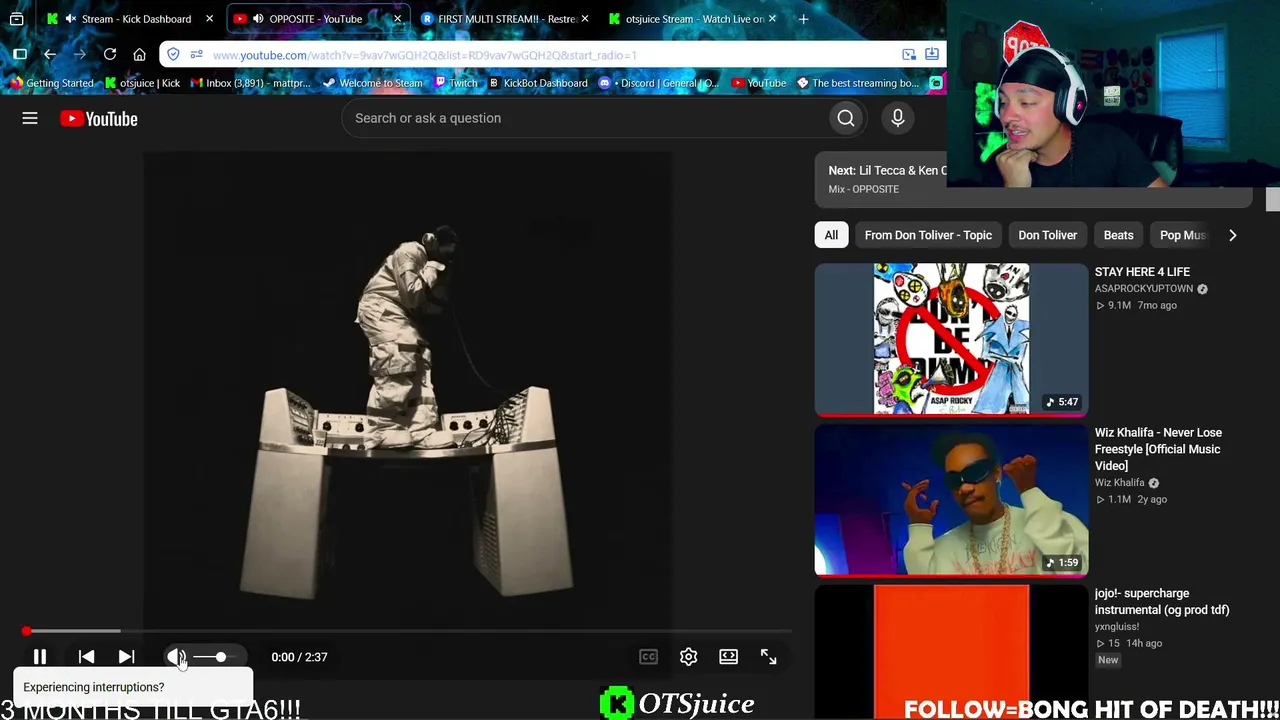This screenshot has width=1280, height=720.
Task: Reload the current page
Action: (x=110, y=54)
